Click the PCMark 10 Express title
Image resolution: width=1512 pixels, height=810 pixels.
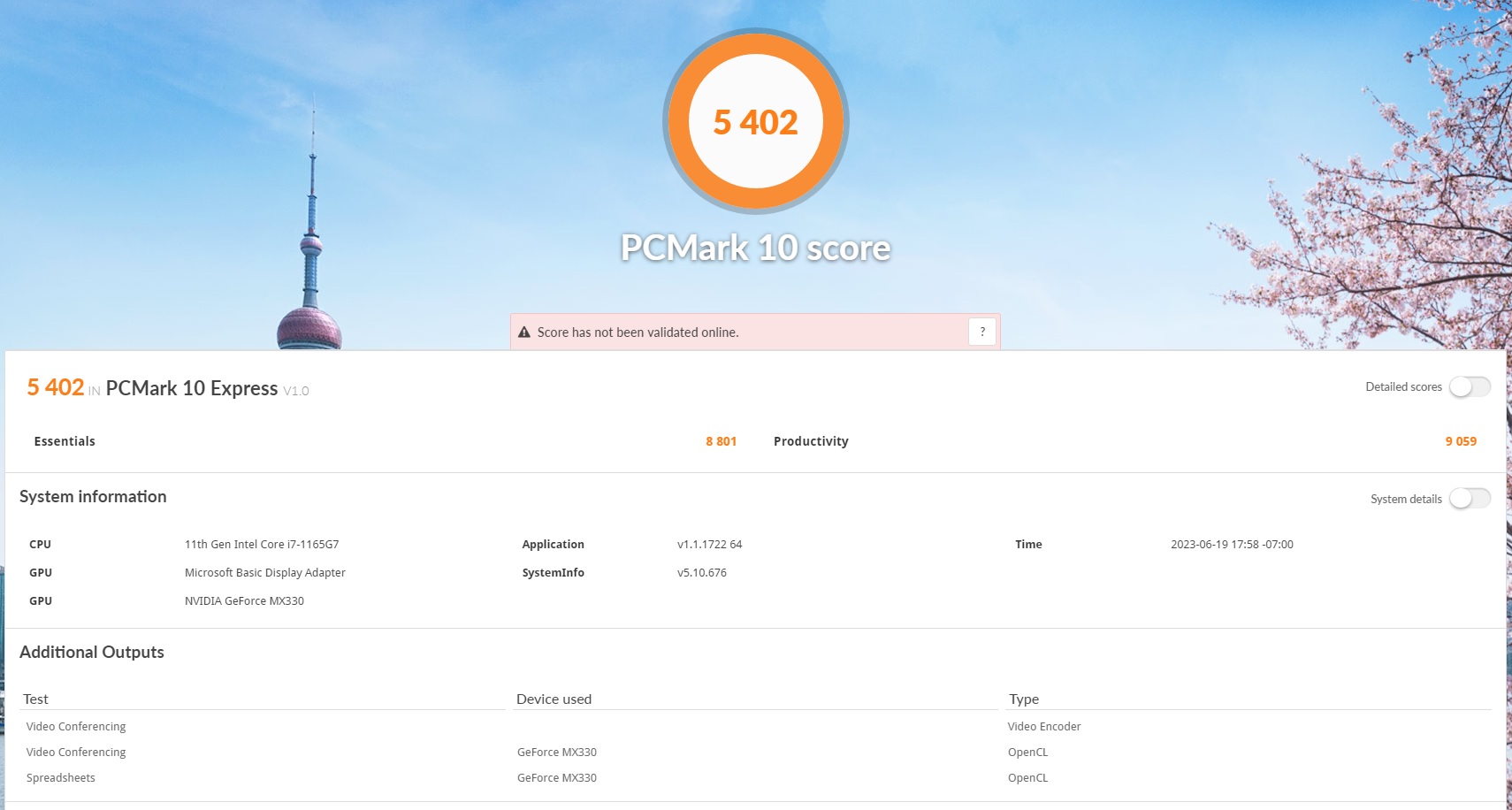192,388
